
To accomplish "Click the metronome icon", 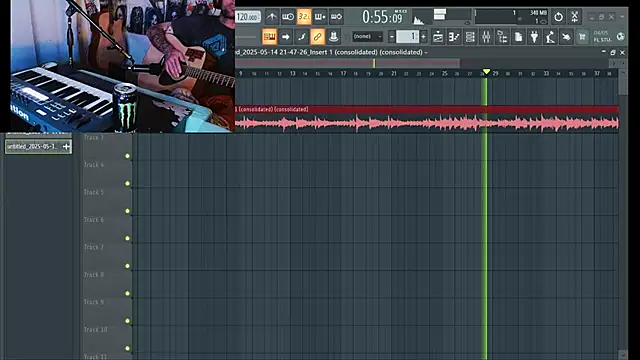I will coord(271,17).
